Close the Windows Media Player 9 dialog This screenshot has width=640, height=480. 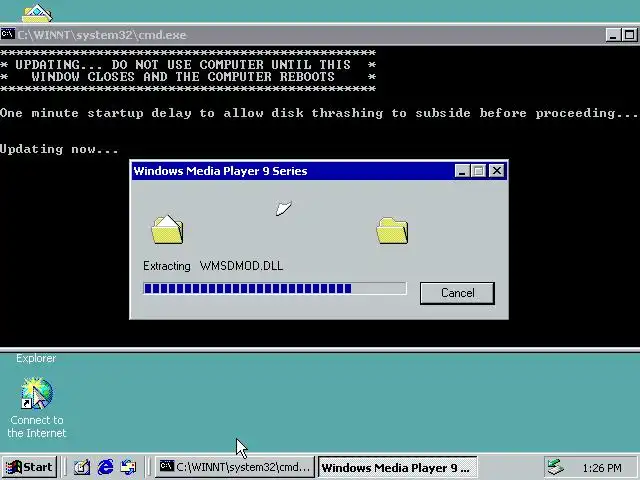tap(497, 171)
